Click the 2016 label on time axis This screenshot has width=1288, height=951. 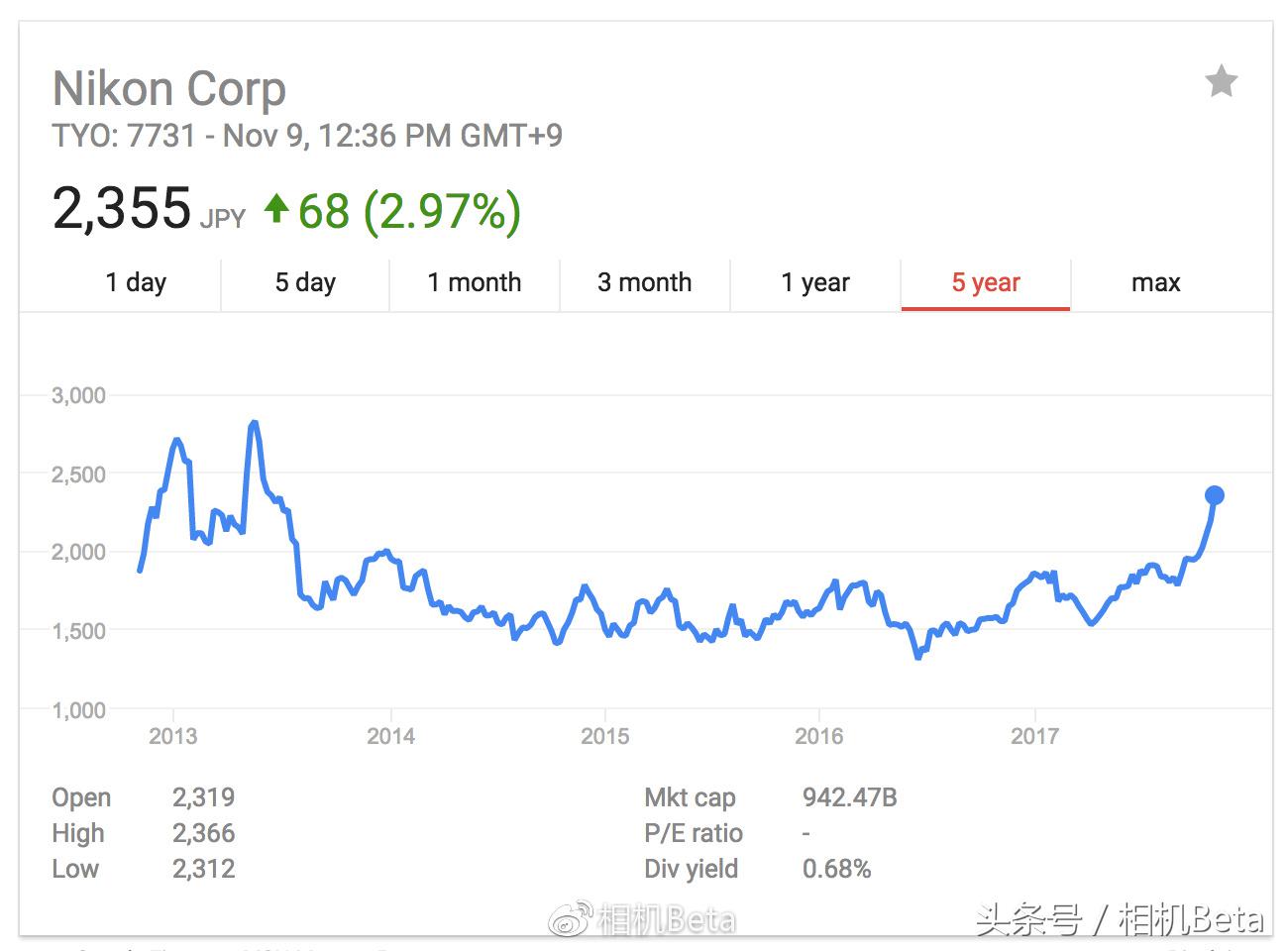click(x=819, y=736)
